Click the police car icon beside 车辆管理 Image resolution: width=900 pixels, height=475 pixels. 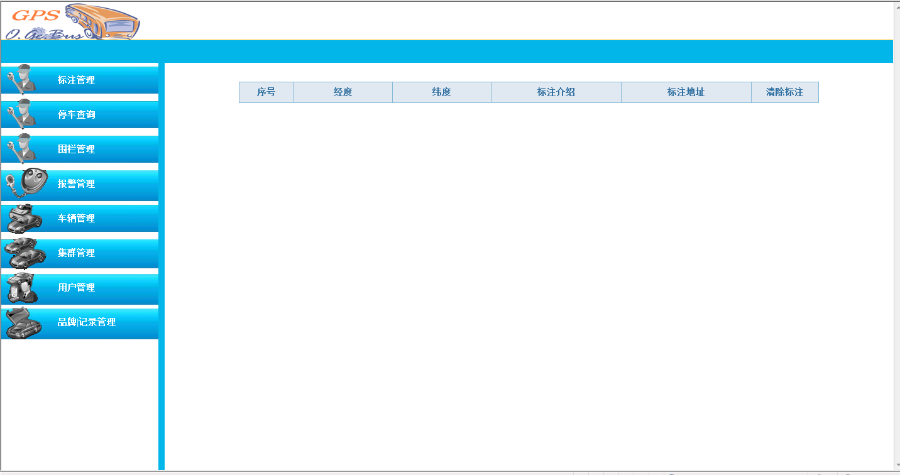coord(25,219)
